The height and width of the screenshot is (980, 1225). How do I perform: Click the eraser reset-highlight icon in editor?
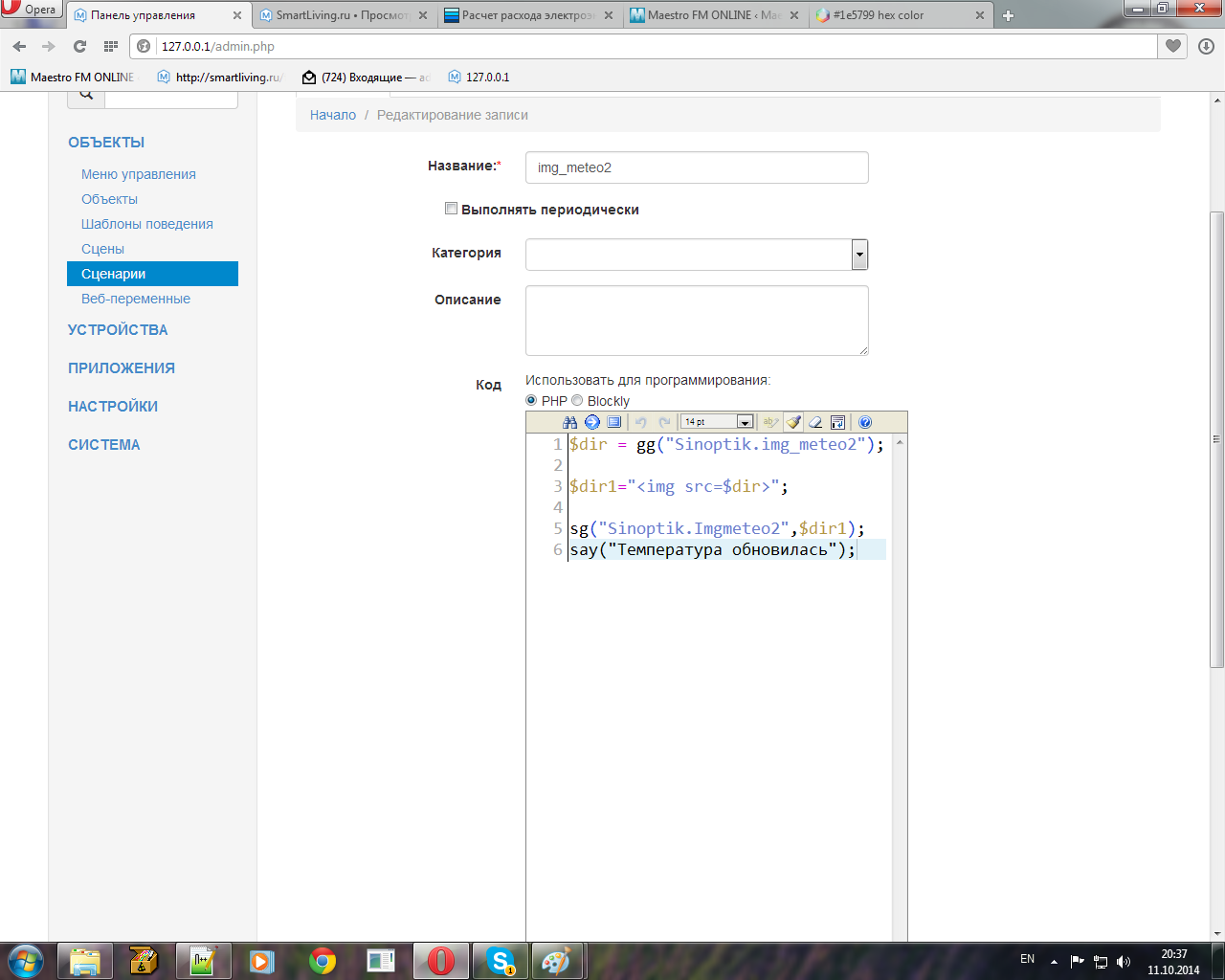click(815, 422)
